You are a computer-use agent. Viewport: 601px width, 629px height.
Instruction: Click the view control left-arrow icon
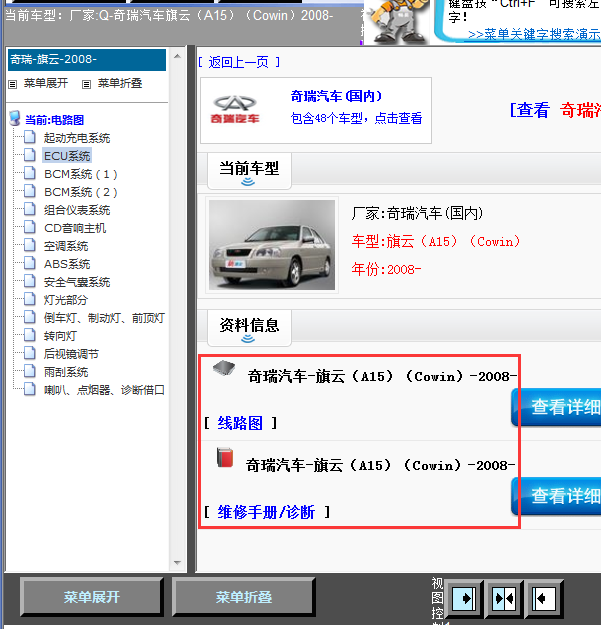point(544,599)
